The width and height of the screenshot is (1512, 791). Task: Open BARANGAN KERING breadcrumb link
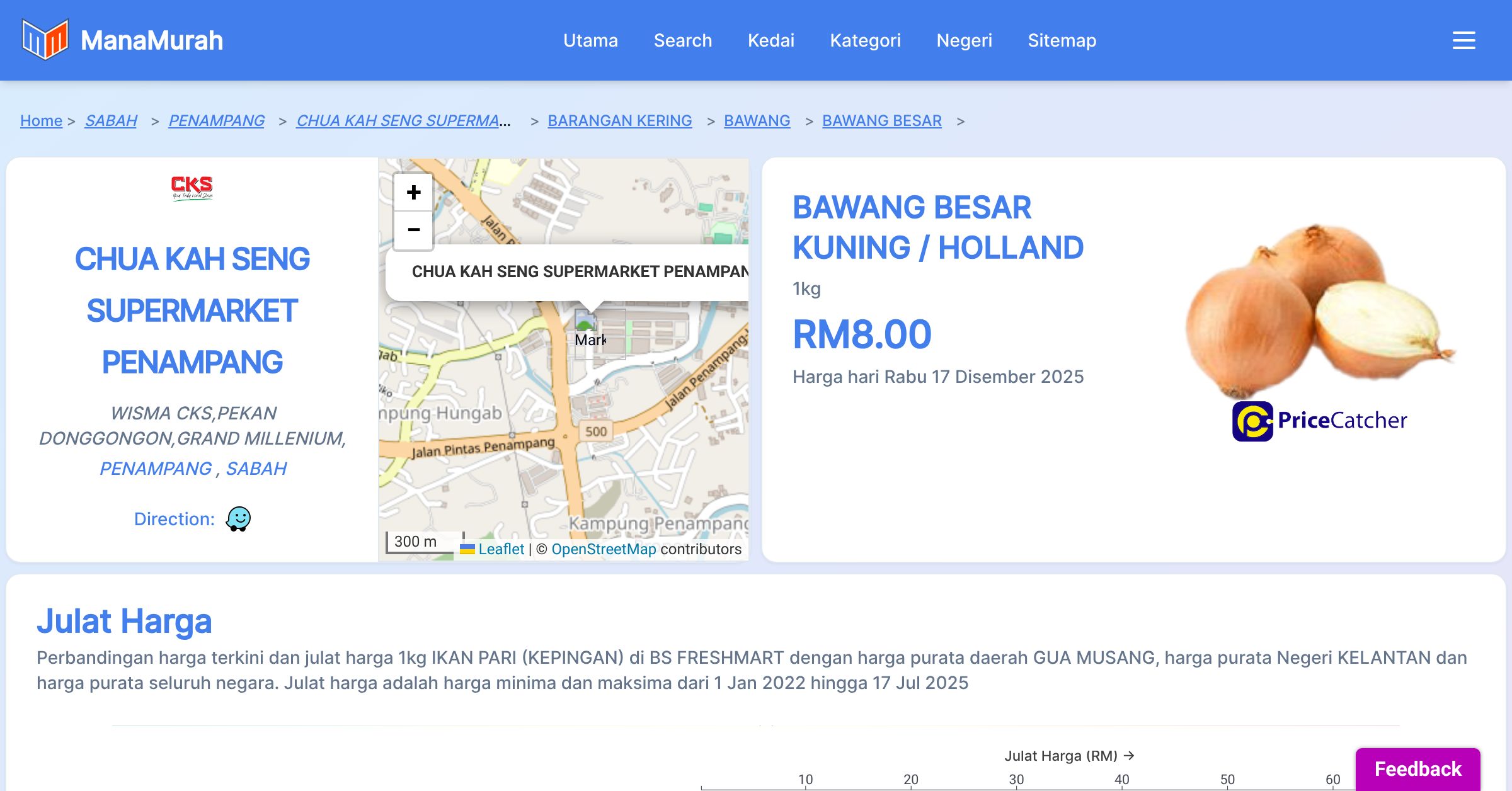619,120
